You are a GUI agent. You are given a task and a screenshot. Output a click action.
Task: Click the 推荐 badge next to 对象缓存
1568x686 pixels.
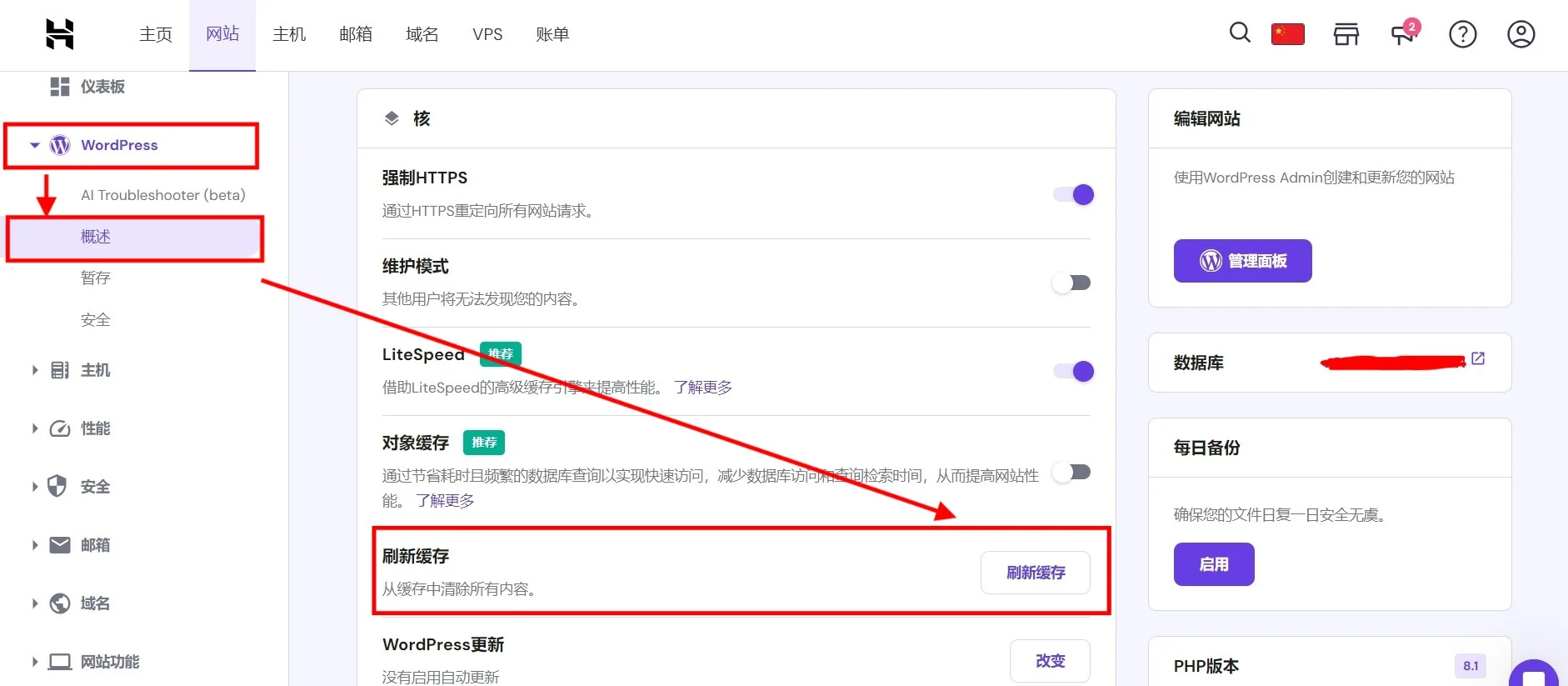point(484,443)
